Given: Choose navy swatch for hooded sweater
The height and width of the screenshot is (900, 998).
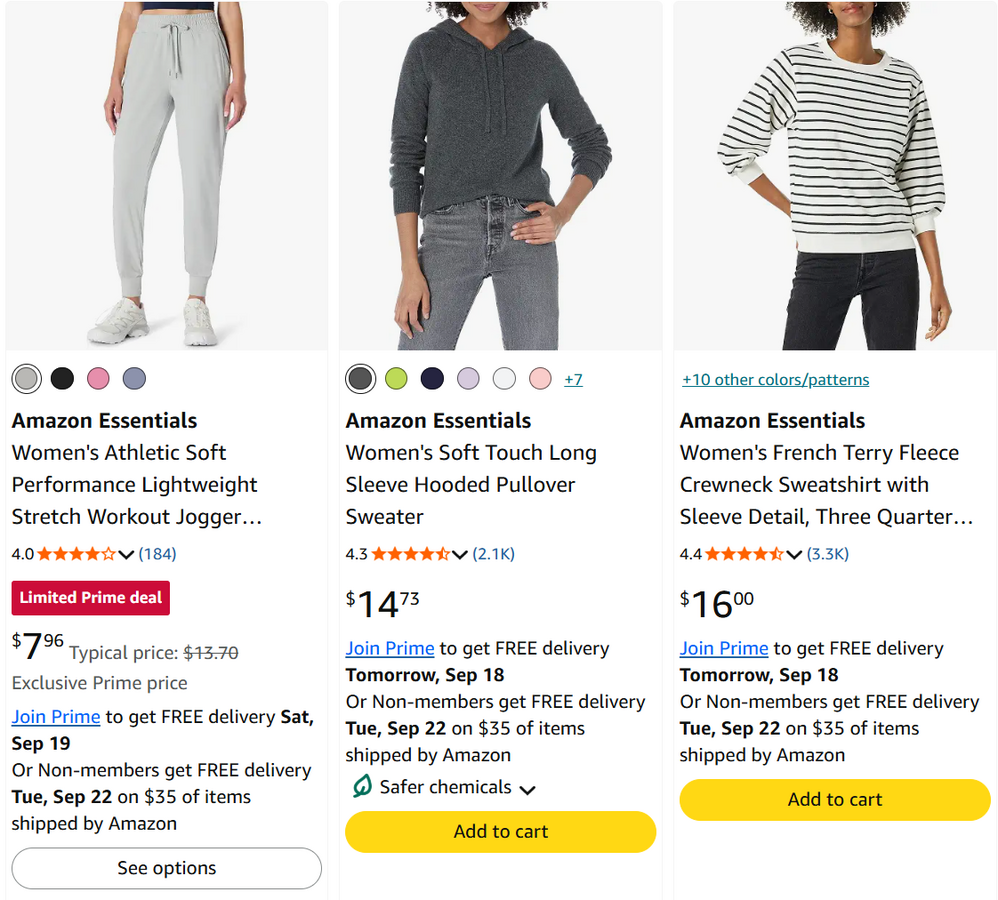Looking at the screenshot, I should point(432,379).
